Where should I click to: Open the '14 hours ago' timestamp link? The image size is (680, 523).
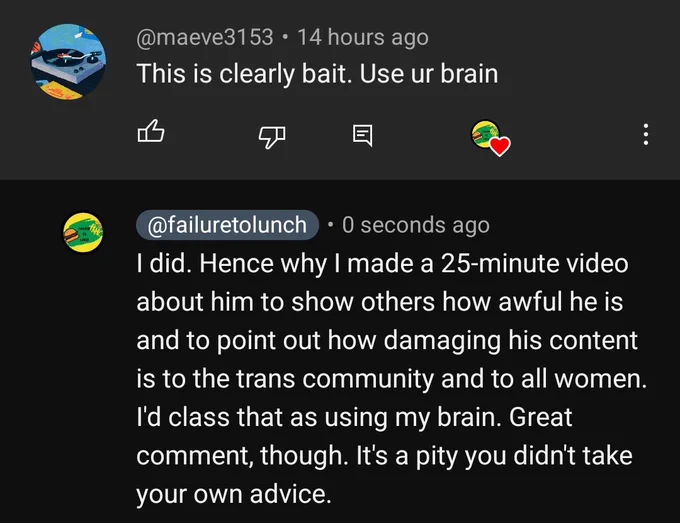[363, 37]
